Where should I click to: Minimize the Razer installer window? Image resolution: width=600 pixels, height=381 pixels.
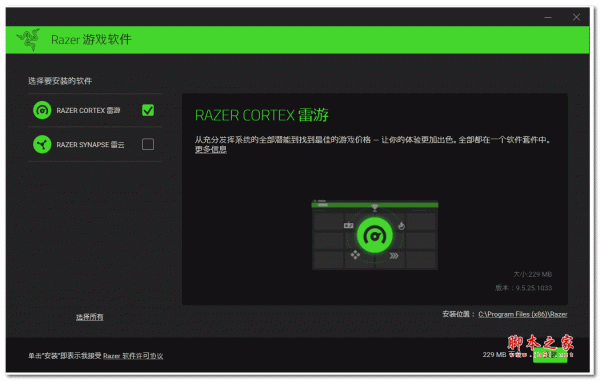coord(548,17)
